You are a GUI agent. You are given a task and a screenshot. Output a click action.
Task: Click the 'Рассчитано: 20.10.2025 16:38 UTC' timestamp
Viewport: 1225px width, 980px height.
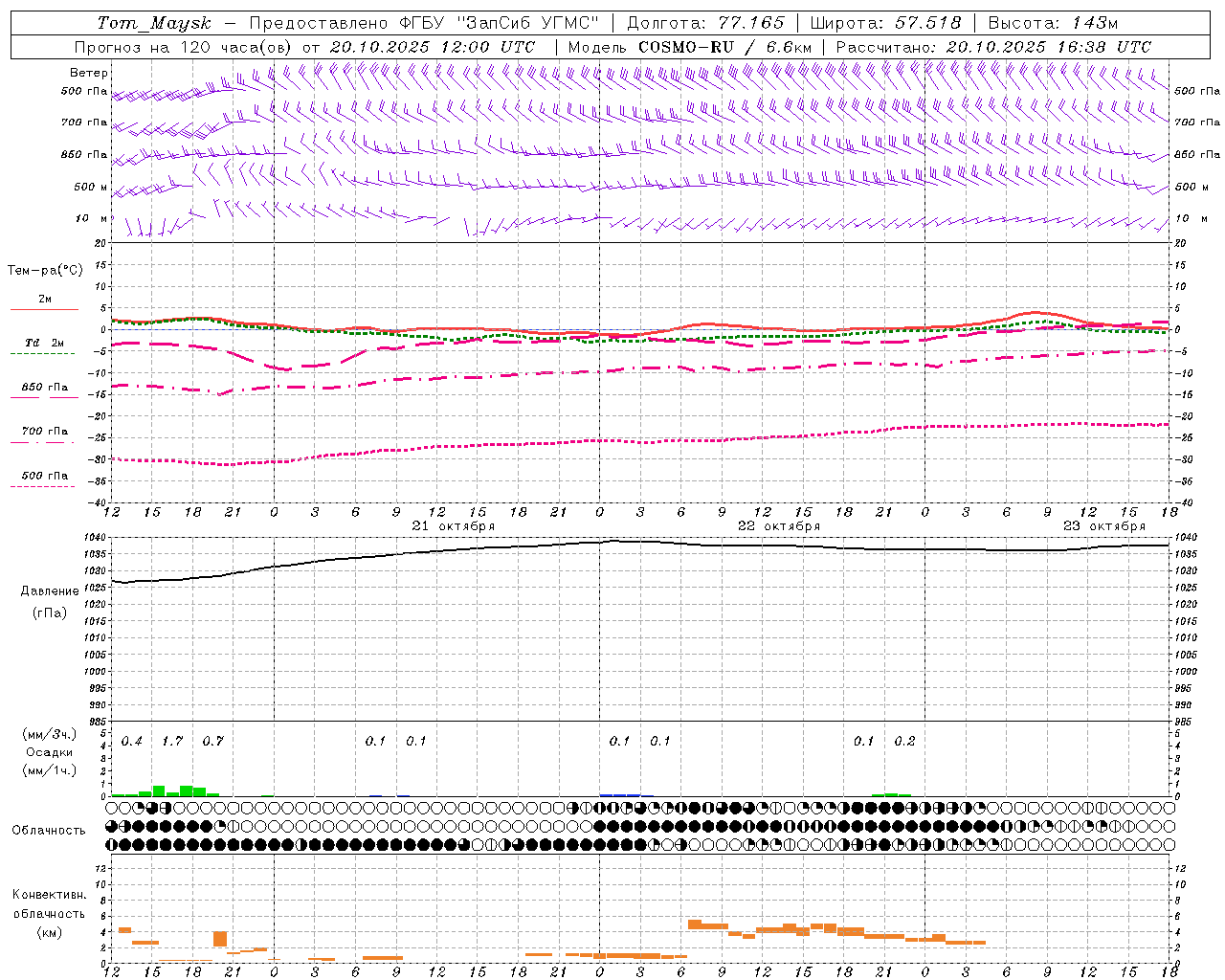click(993, 47)
